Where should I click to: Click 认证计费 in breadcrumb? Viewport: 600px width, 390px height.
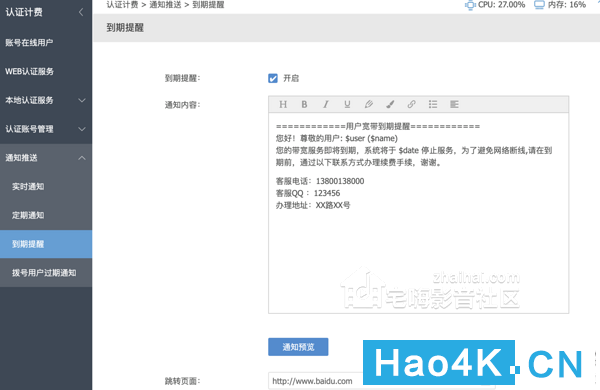(122, 5)
